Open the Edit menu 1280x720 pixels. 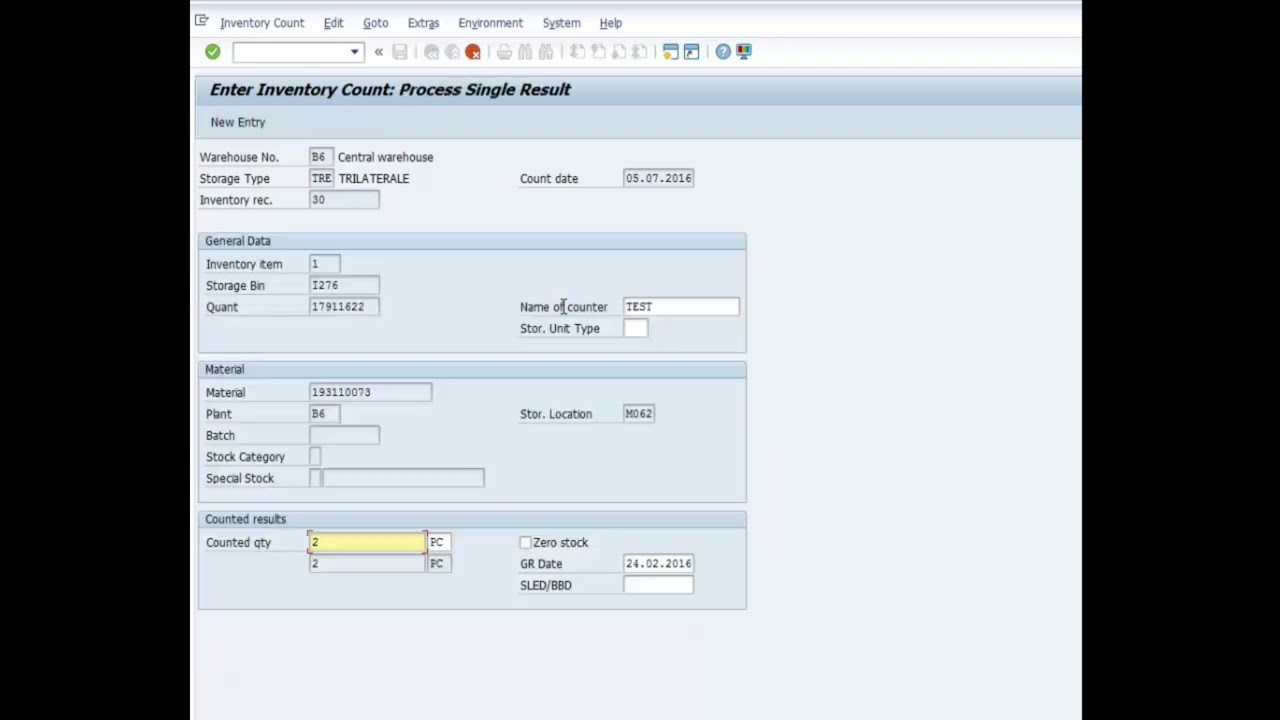[x=333, y=23]
